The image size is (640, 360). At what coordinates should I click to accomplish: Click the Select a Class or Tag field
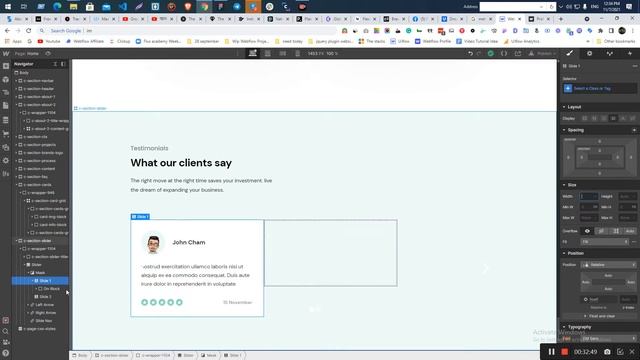pos(600,89)
